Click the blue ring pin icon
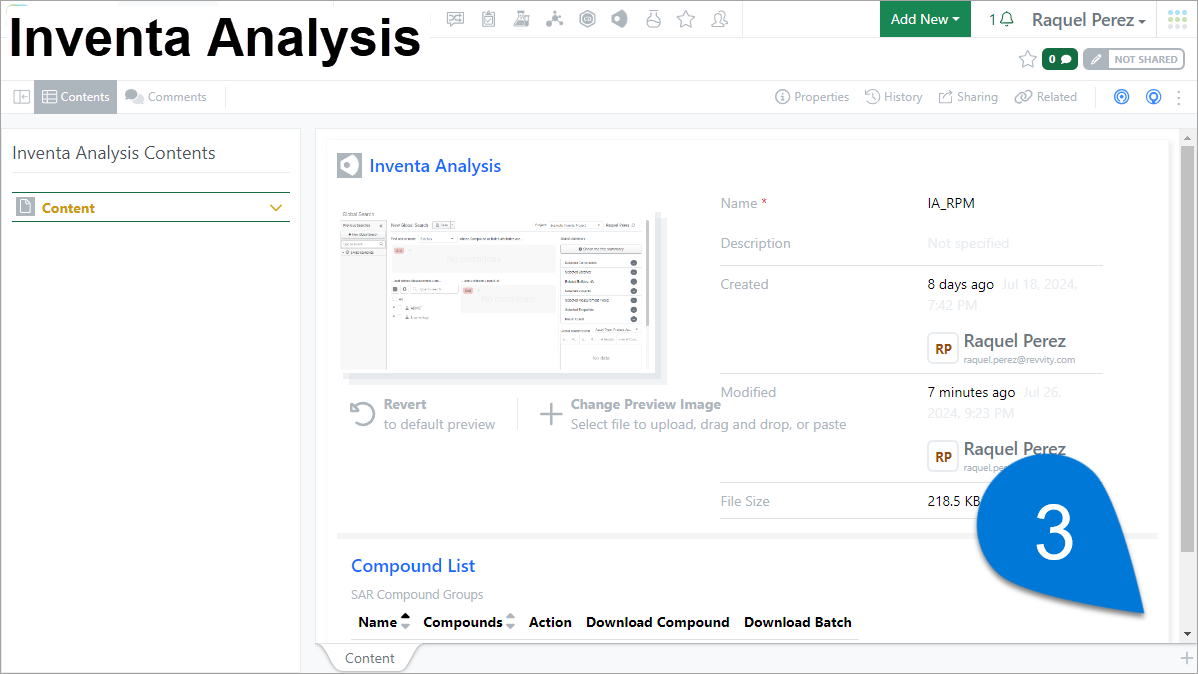The image size is (1198, 674). [1154, 97]
